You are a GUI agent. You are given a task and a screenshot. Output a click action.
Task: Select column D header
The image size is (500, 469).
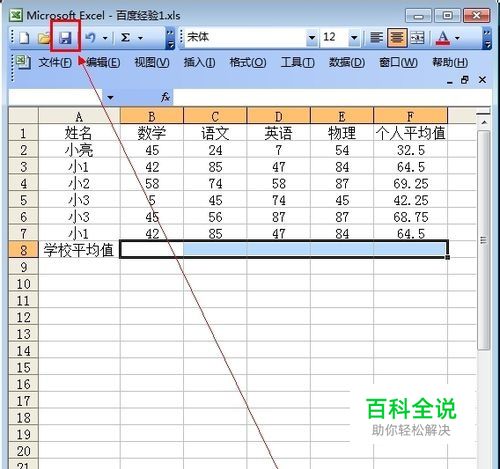pyautogui.click(x=278, y=117)
